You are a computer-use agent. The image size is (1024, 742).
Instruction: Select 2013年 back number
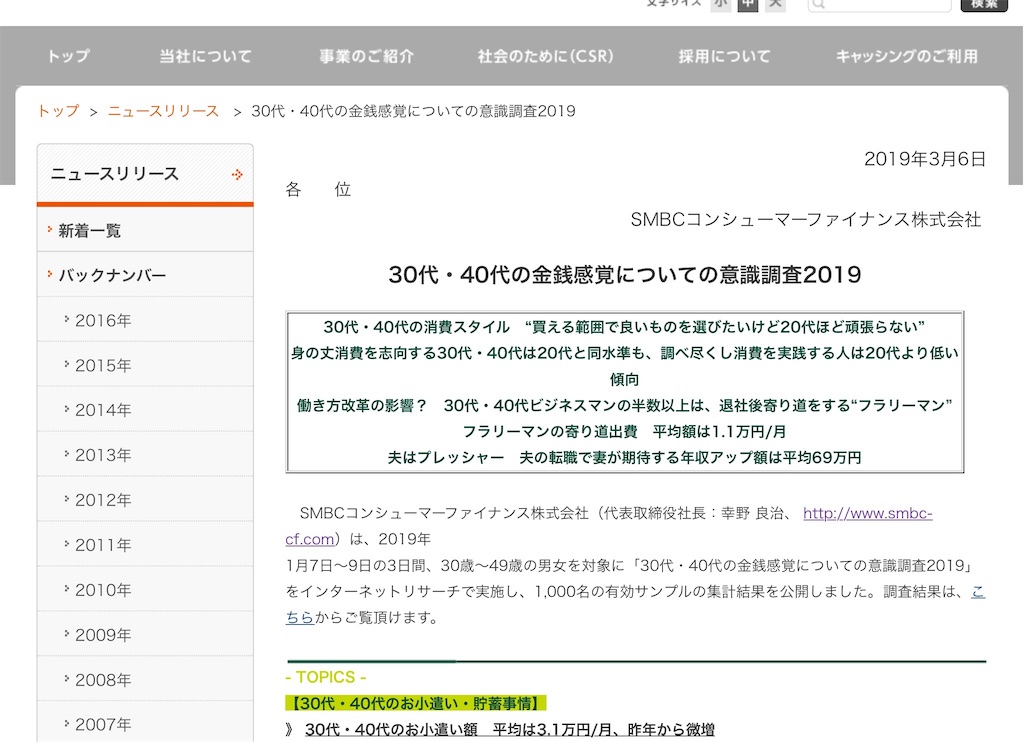(x=145, y=455)
